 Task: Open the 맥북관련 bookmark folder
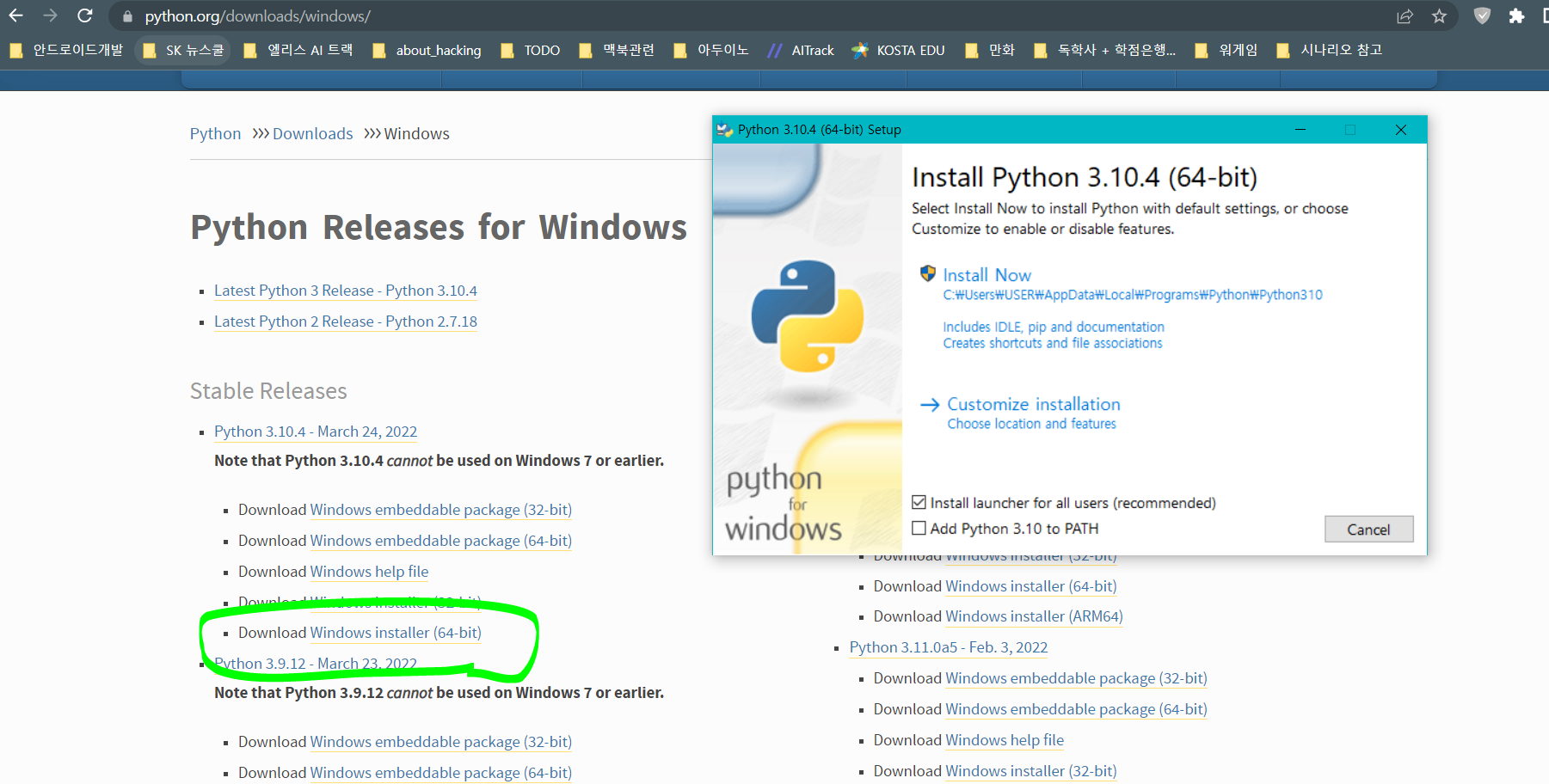pos(617,50)
